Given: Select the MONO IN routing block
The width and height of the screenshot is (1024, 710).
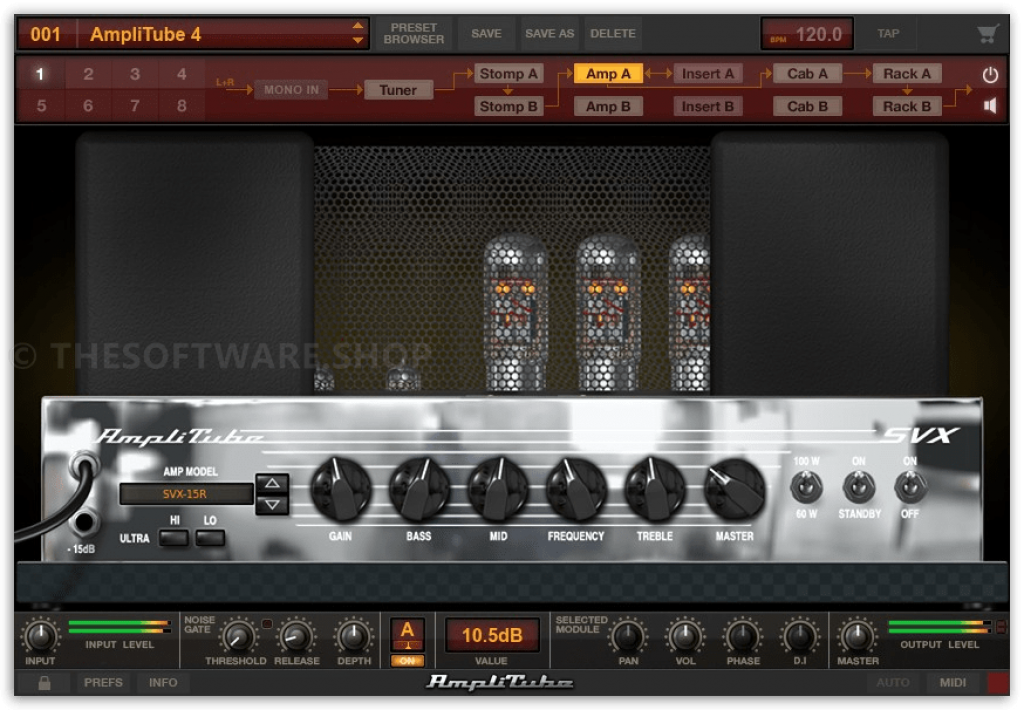Looking at the screenshot, I should tap(291, 90).
